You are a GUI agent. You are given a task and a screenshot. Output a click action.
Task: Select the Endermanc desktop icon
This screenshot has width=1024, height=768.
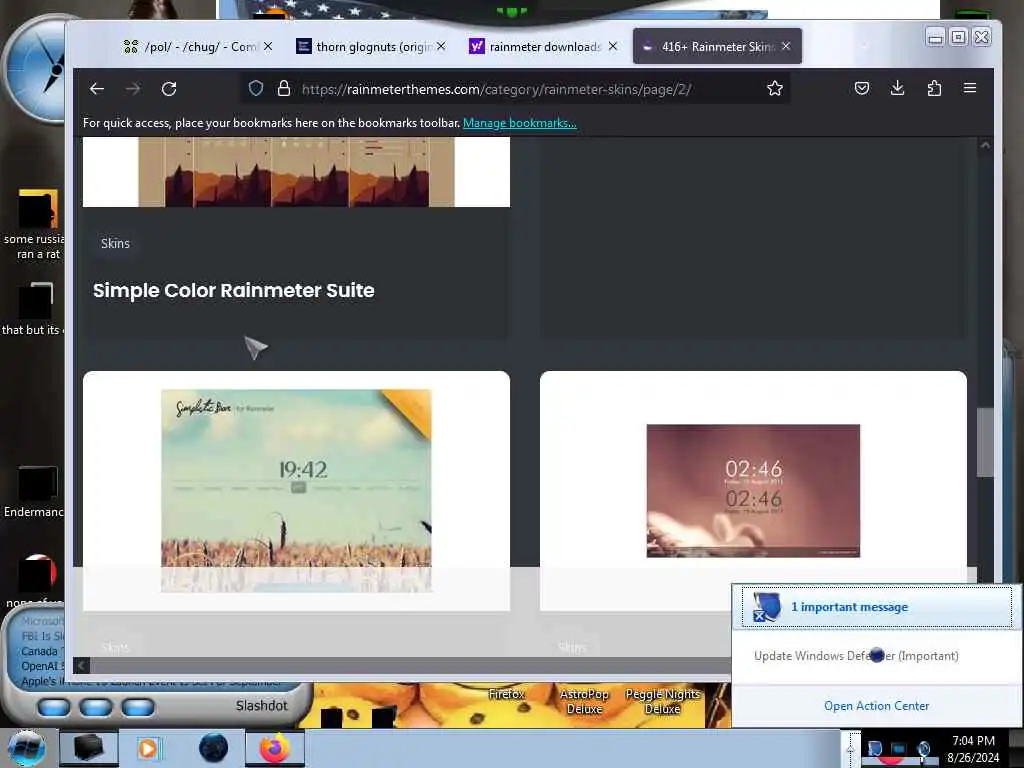[x=35, y=493]
